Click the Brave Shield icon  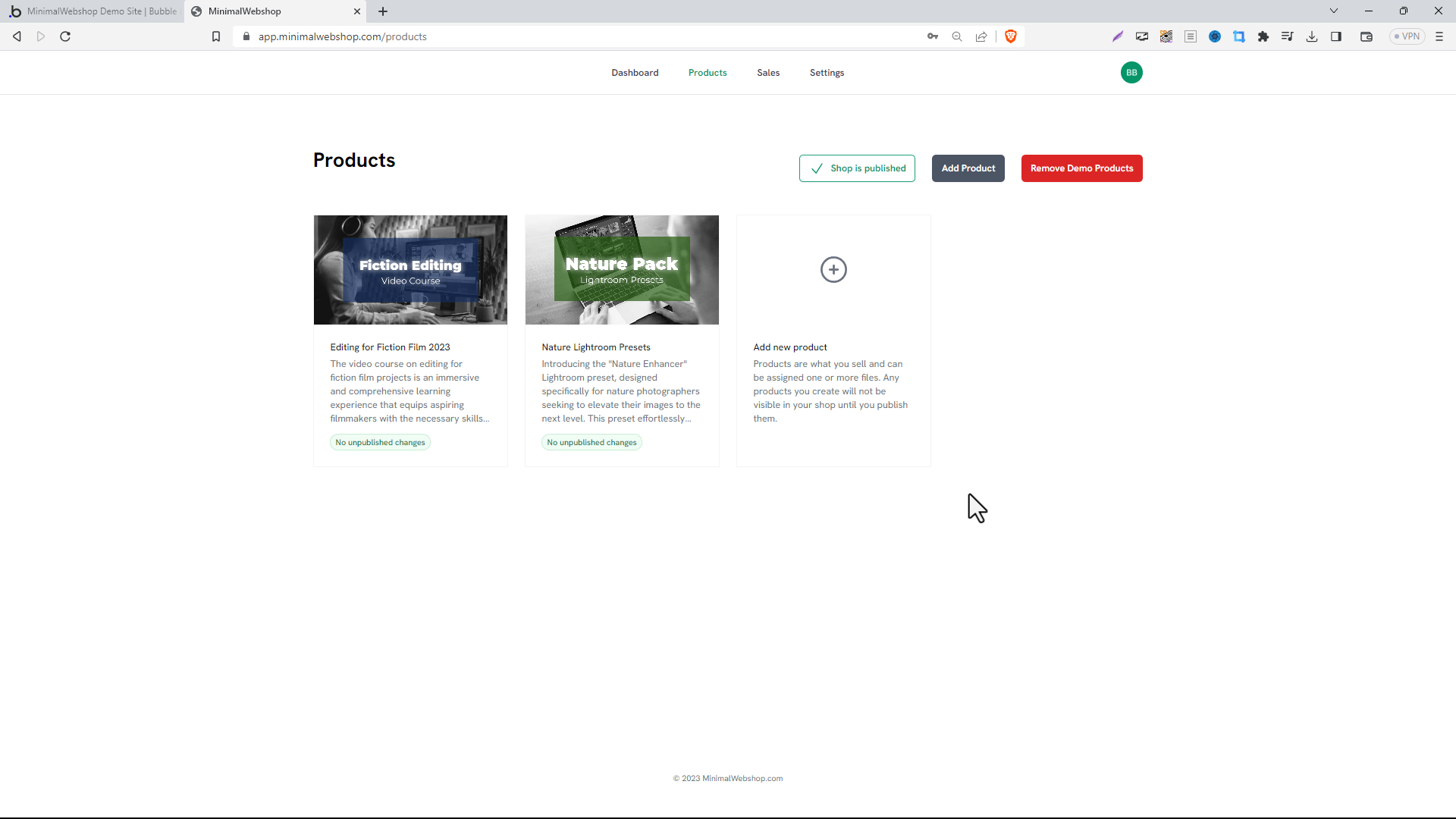tap(1011, 36)
